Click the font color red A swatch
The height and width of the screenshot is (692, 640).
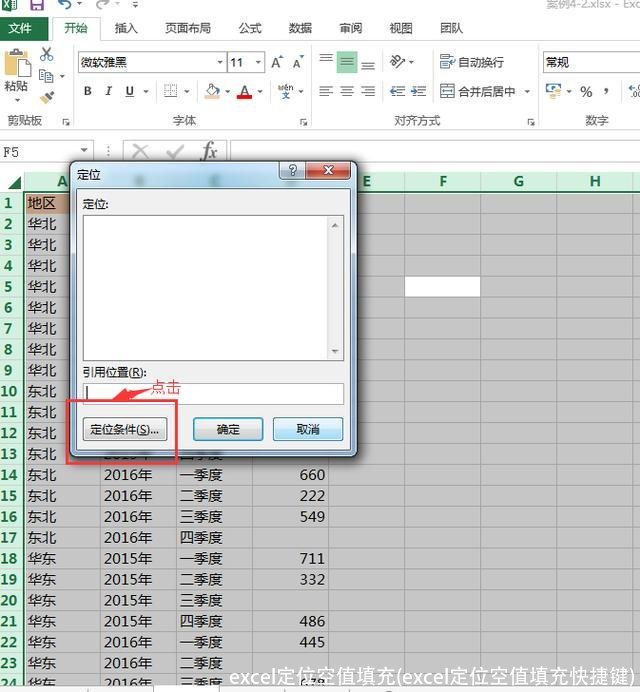pos(244,92)
